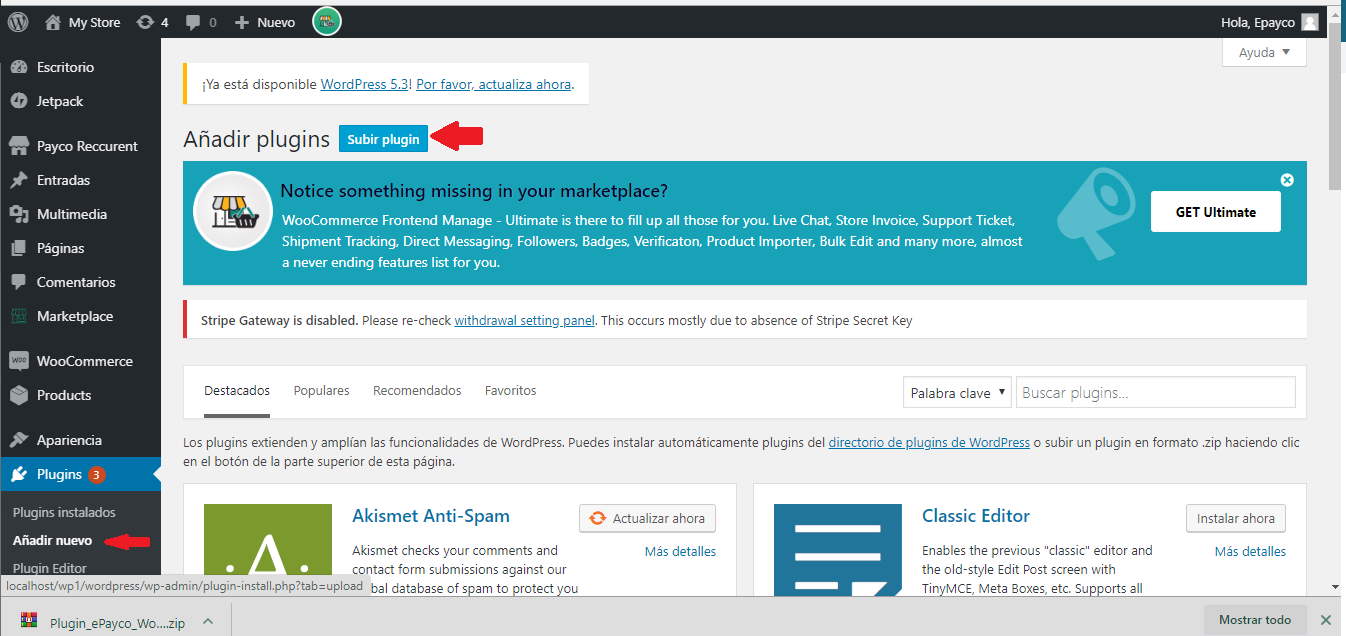Click the Jetpack sidebar icon
This screenshot has height=636, width=1346.
click(18, 101)
